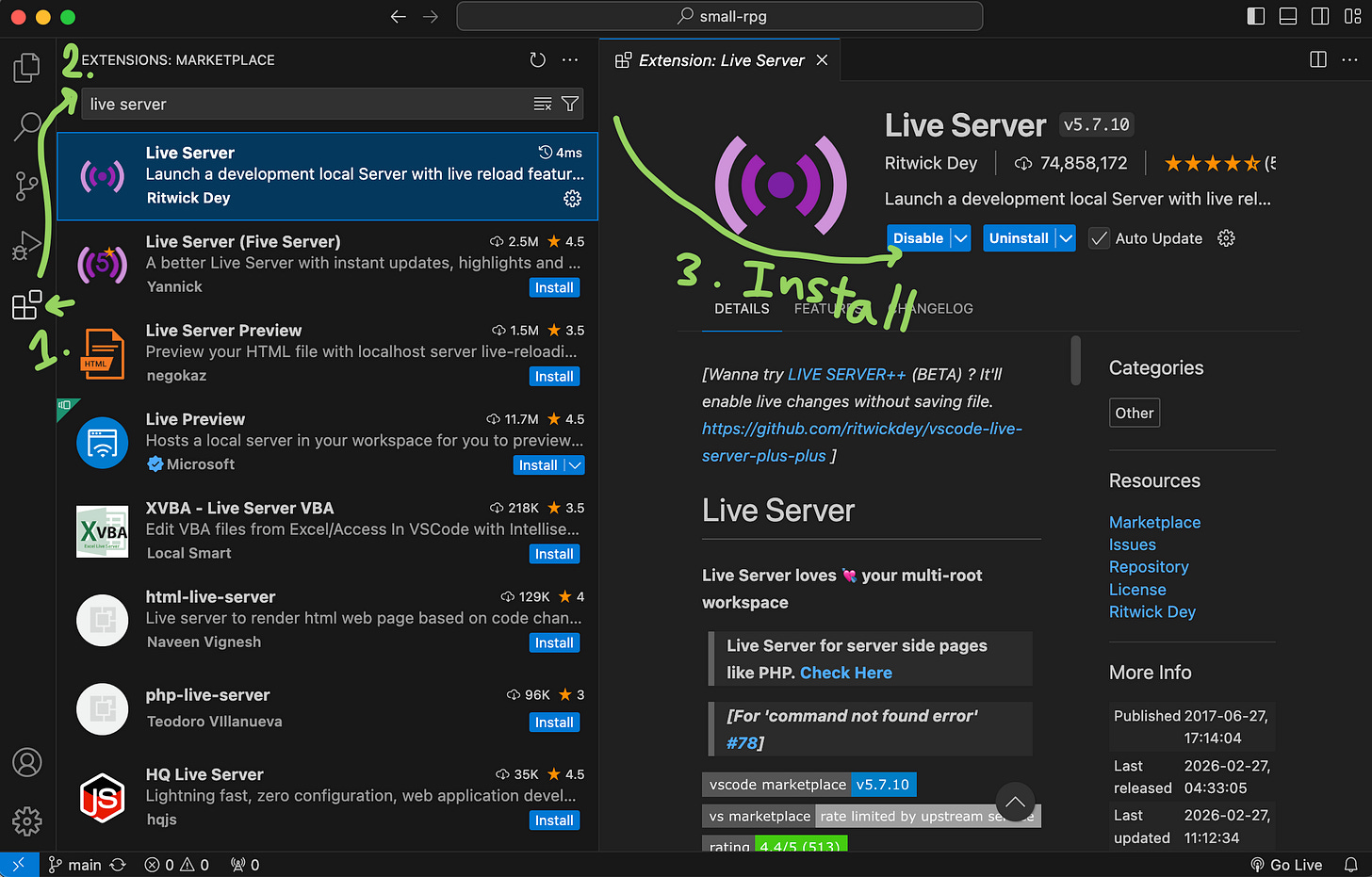Click the Other category tag
Screen dimensions: 1372x877
(x=1135, y=413)
